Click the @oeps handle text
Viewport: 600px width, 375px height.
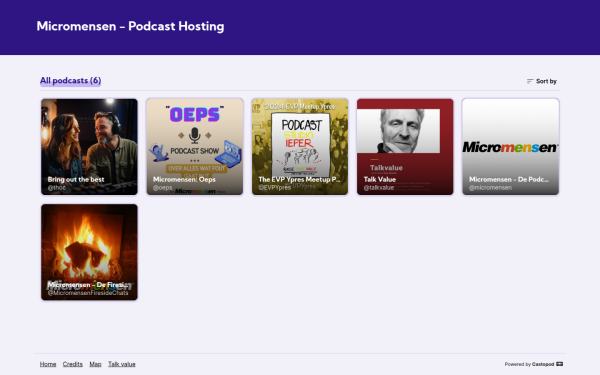coord(163,188)
